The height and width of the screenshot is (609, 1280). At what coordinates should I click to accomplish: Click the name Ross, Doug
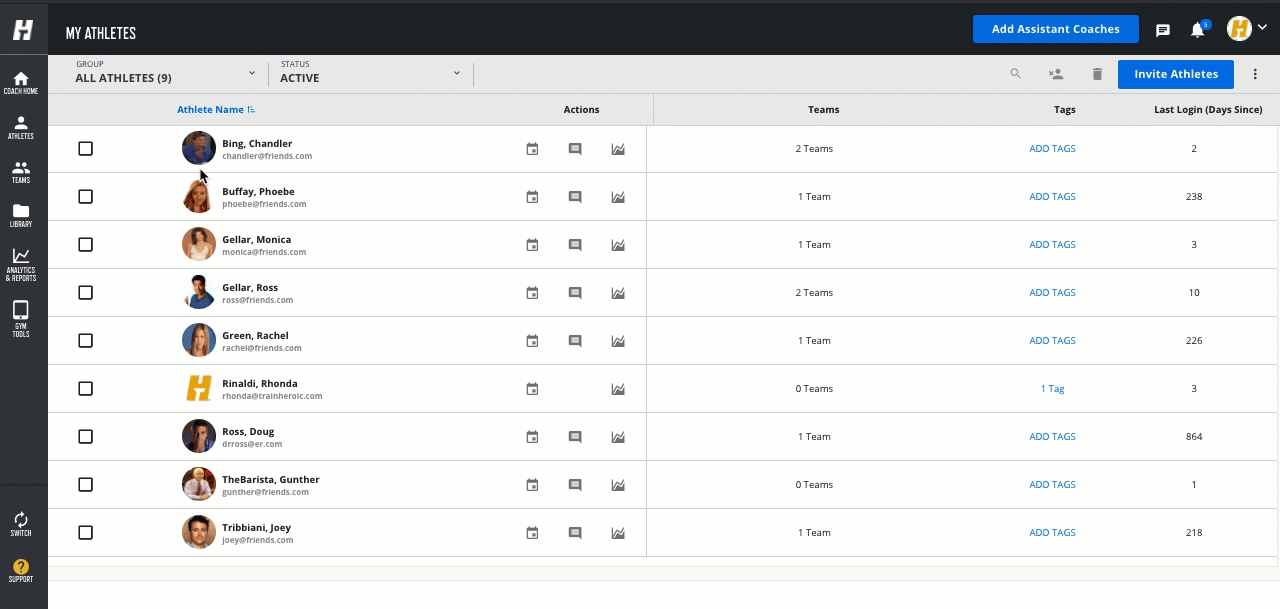[x=248, y=432]
